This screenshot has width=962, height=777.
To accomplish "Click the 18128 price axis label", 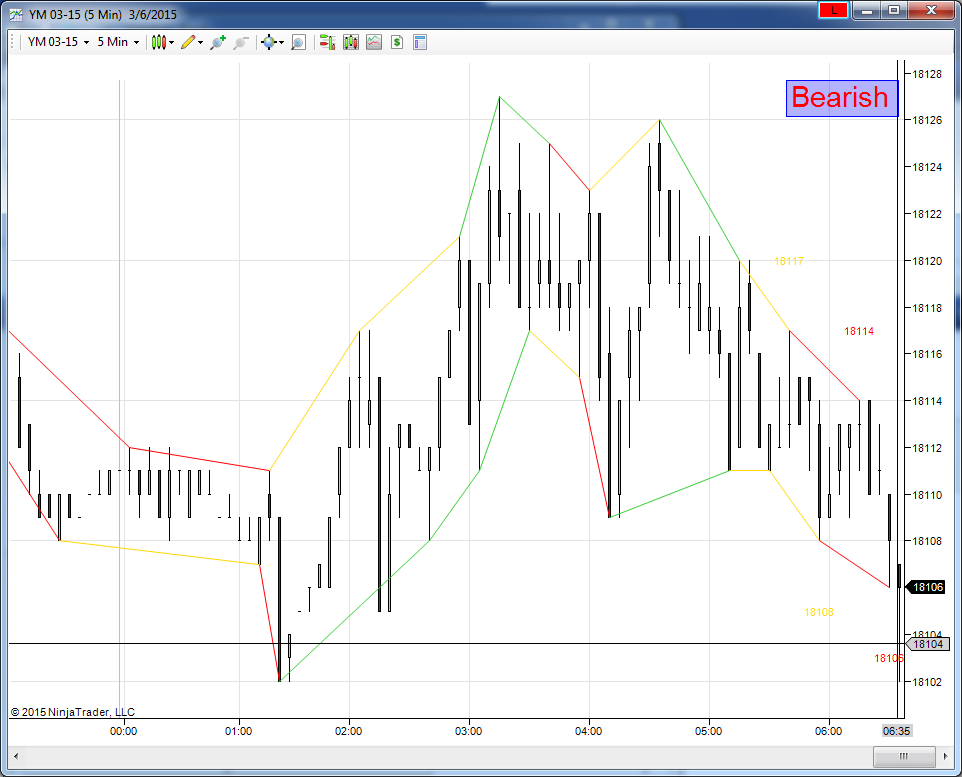I will point(927,74).
